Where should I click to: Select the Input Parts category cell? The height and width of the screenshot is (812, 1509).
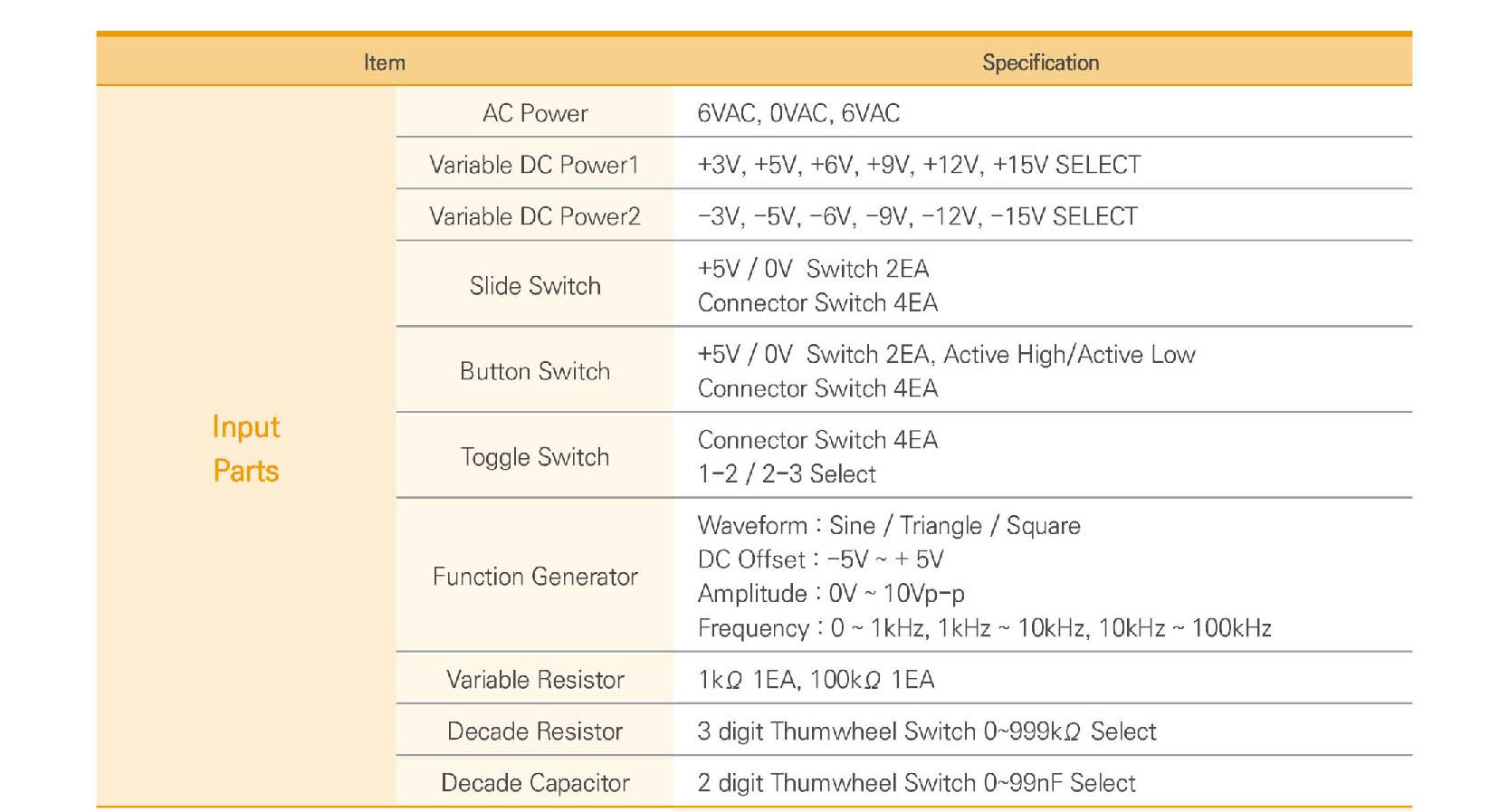[x=245, y=448]
